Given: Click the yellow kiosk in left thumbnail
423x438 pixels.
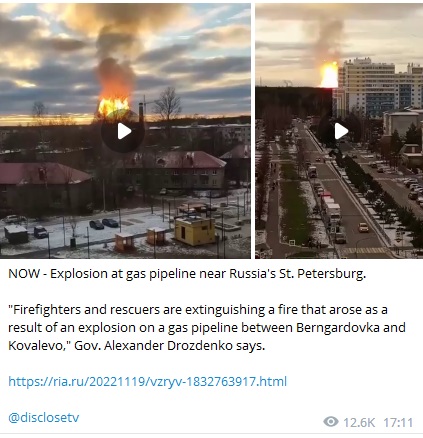Looking at the screenshot, I should point(195,231).
